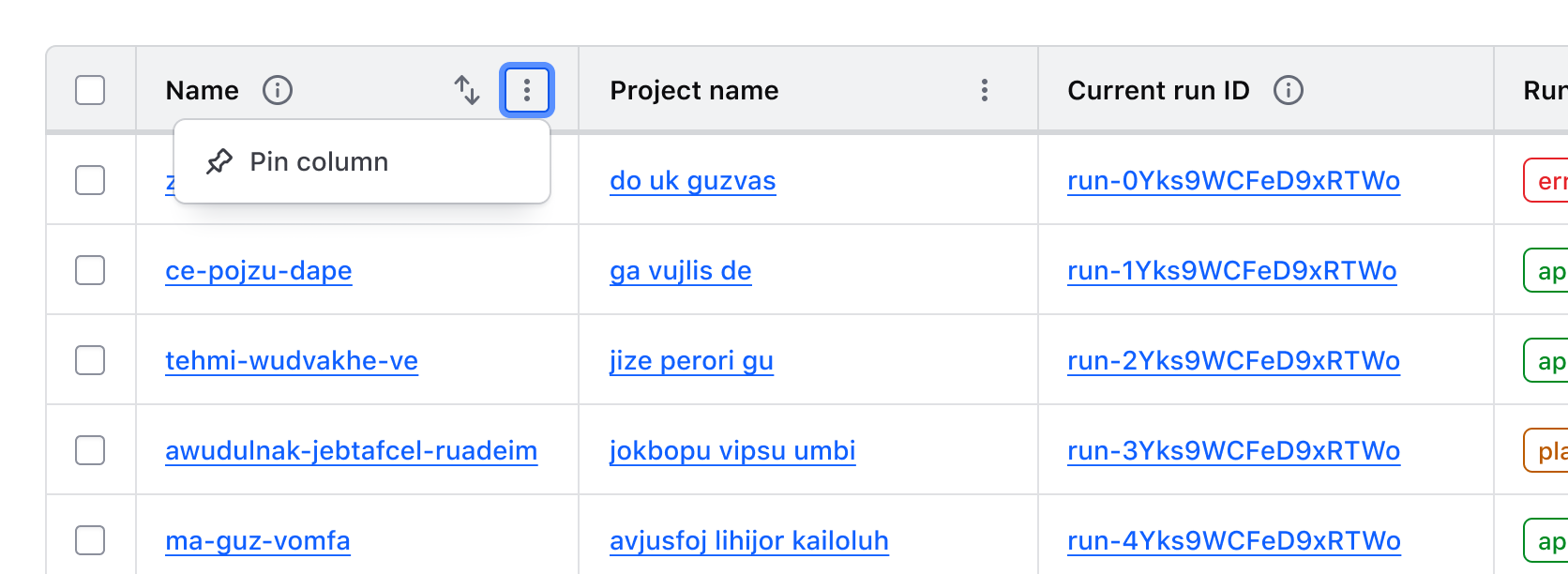Open the run-3Yks9WCFeD9xRTWo link

point(1233,450)
